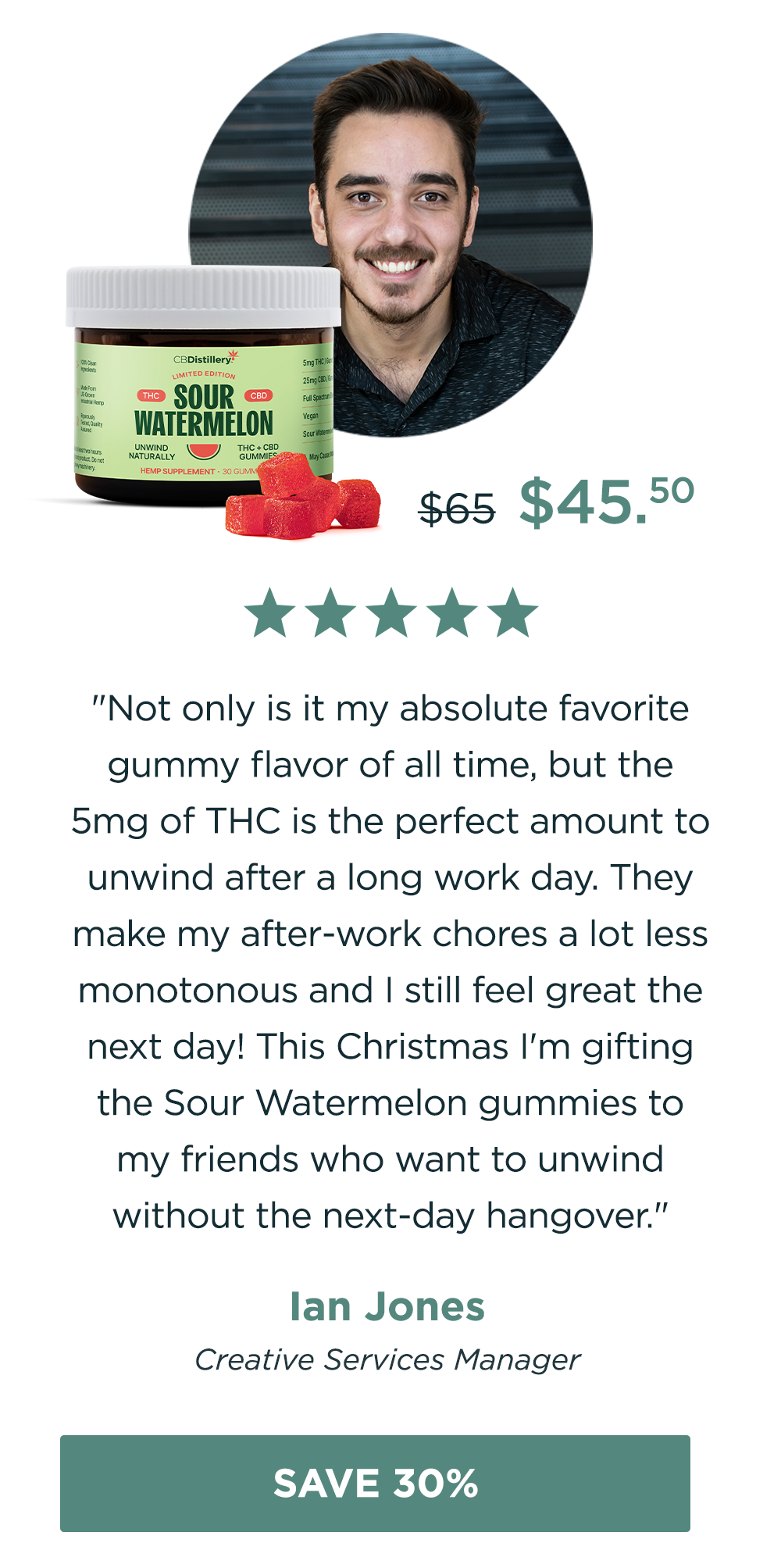Click the red gummy cubes image
The image size is (781, 1568).
pyautogui.click(x=303, y=498)
